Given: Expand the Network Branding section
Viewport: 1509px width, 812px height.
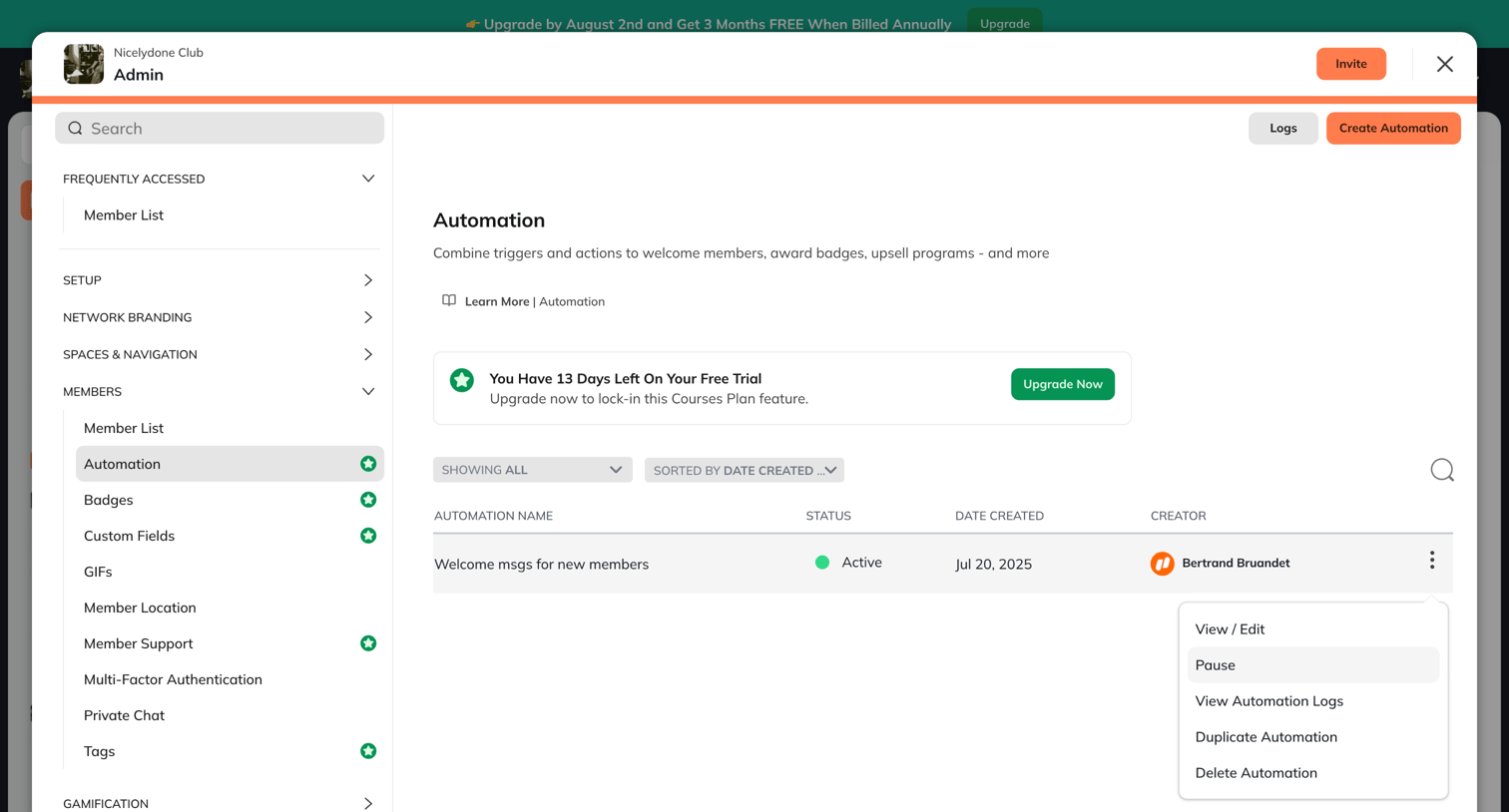Looking at the screenshot, I should click(x=368, y=317).
